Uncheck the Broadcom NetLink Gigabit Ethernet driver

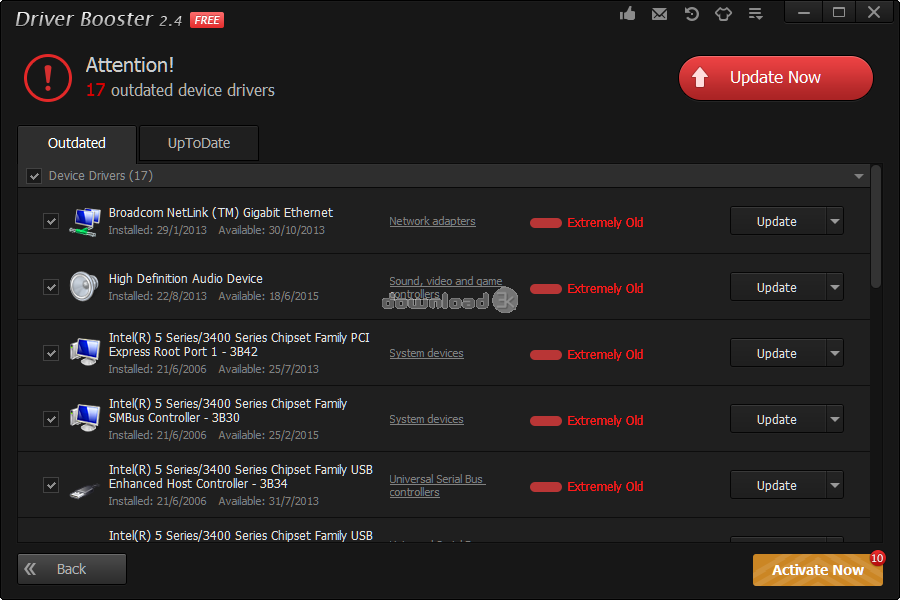point(51,221)
